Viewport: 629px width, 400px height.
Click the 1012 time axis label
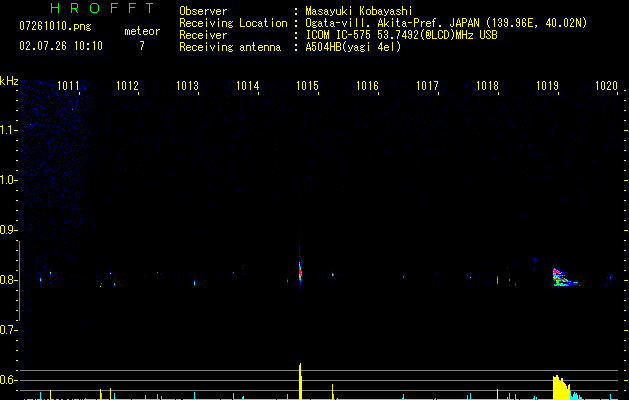pos(127,86)
